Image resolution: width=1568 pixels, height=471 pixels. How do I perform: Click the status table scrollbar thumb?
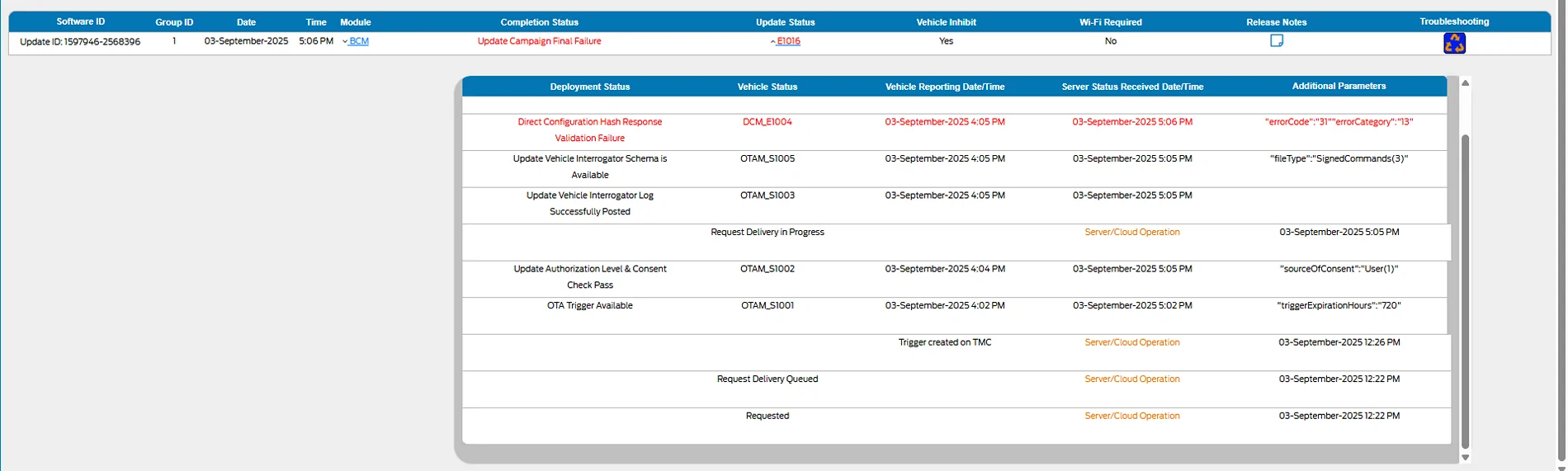click(x=1465, y=289)
